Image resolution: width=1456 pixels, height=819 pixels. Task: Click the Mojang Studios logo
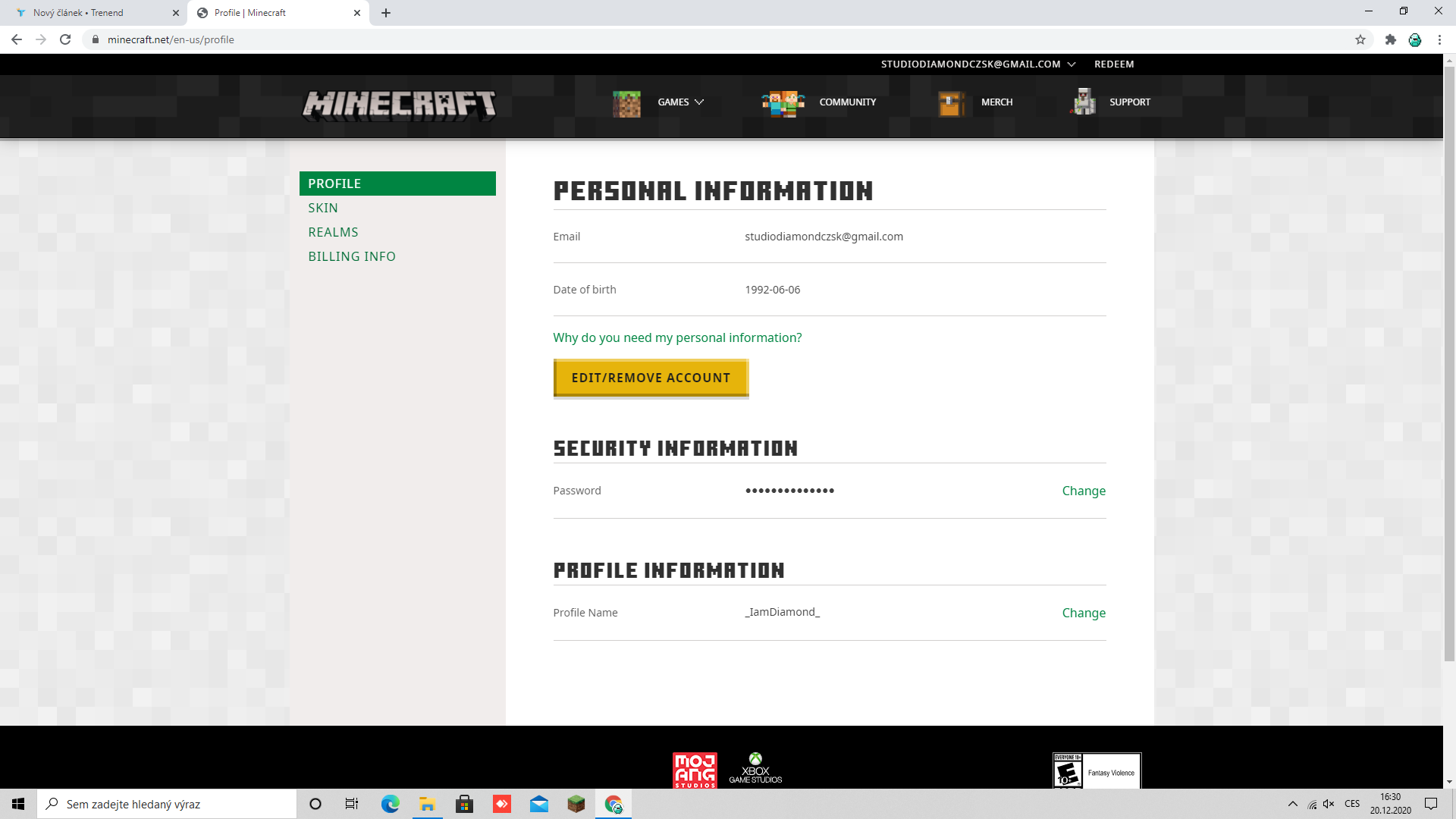coord(695,770)
